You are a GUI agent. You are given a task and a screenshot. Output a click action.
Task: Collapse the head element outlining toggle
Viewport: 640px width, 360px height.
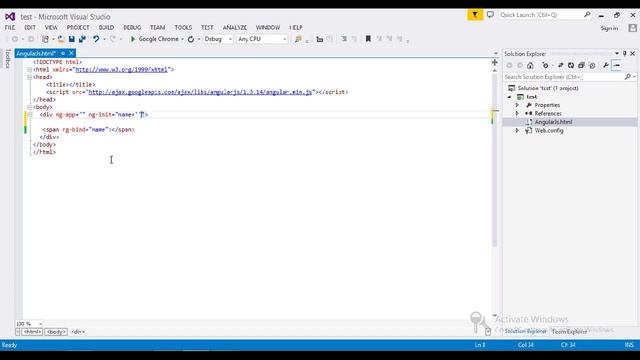click(29, 77)
